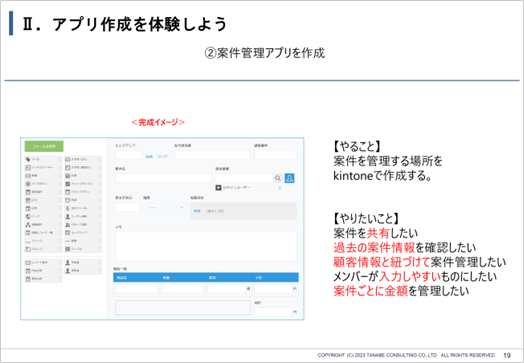Select the 文字列 (複数行) field icon
Screen dimensions: 524x363
tap(68, 167)
